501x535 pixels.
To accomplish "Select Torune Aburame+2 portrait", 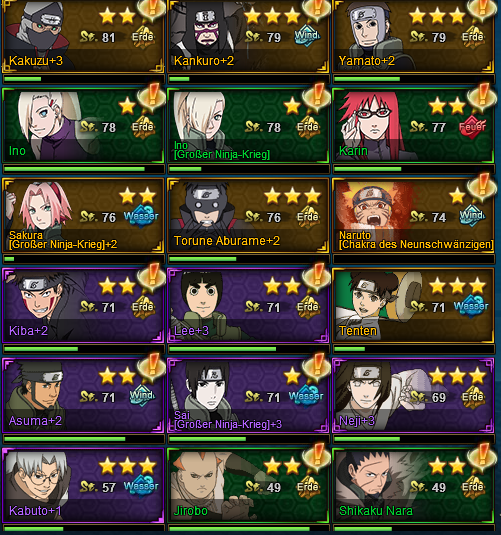I will pyautogui.click(x=206, y=207).
